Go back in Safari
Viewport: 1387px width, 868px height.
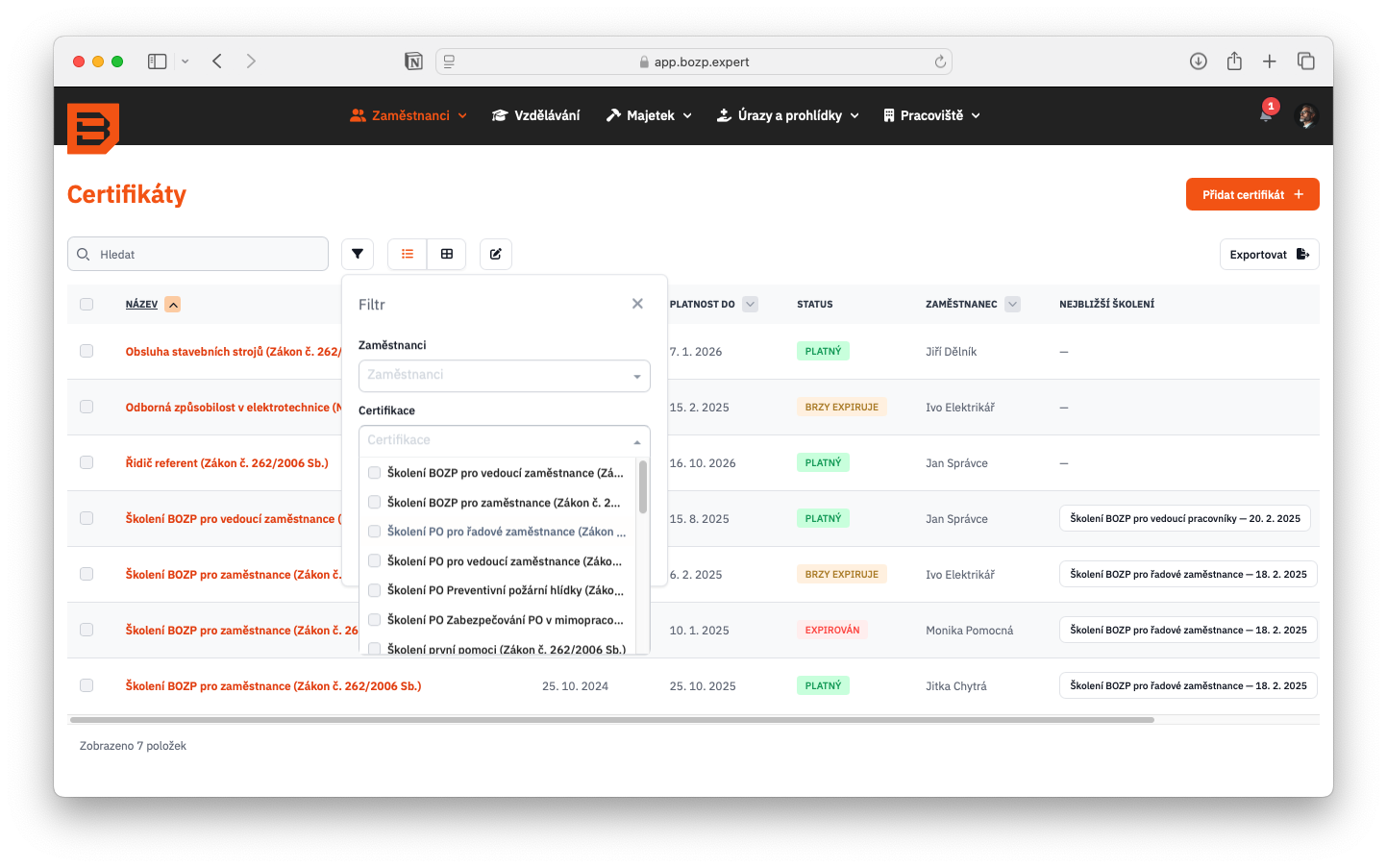pos(217,62)
